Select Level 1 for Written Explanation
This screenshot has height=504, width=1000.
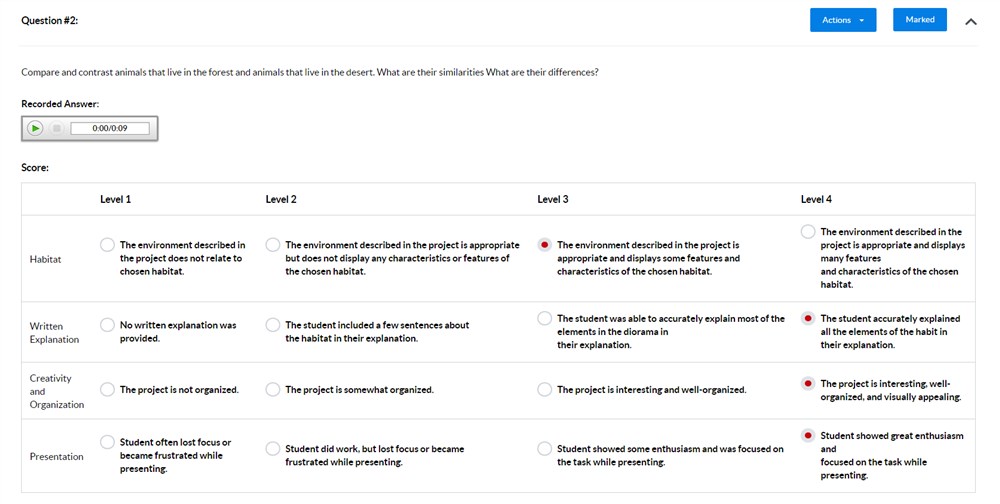click(107, 325)
